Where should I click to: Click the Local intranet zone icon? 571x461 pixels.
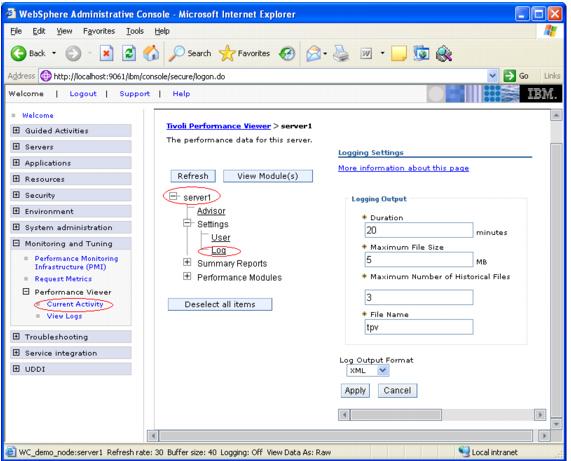[x=464, y=452]
